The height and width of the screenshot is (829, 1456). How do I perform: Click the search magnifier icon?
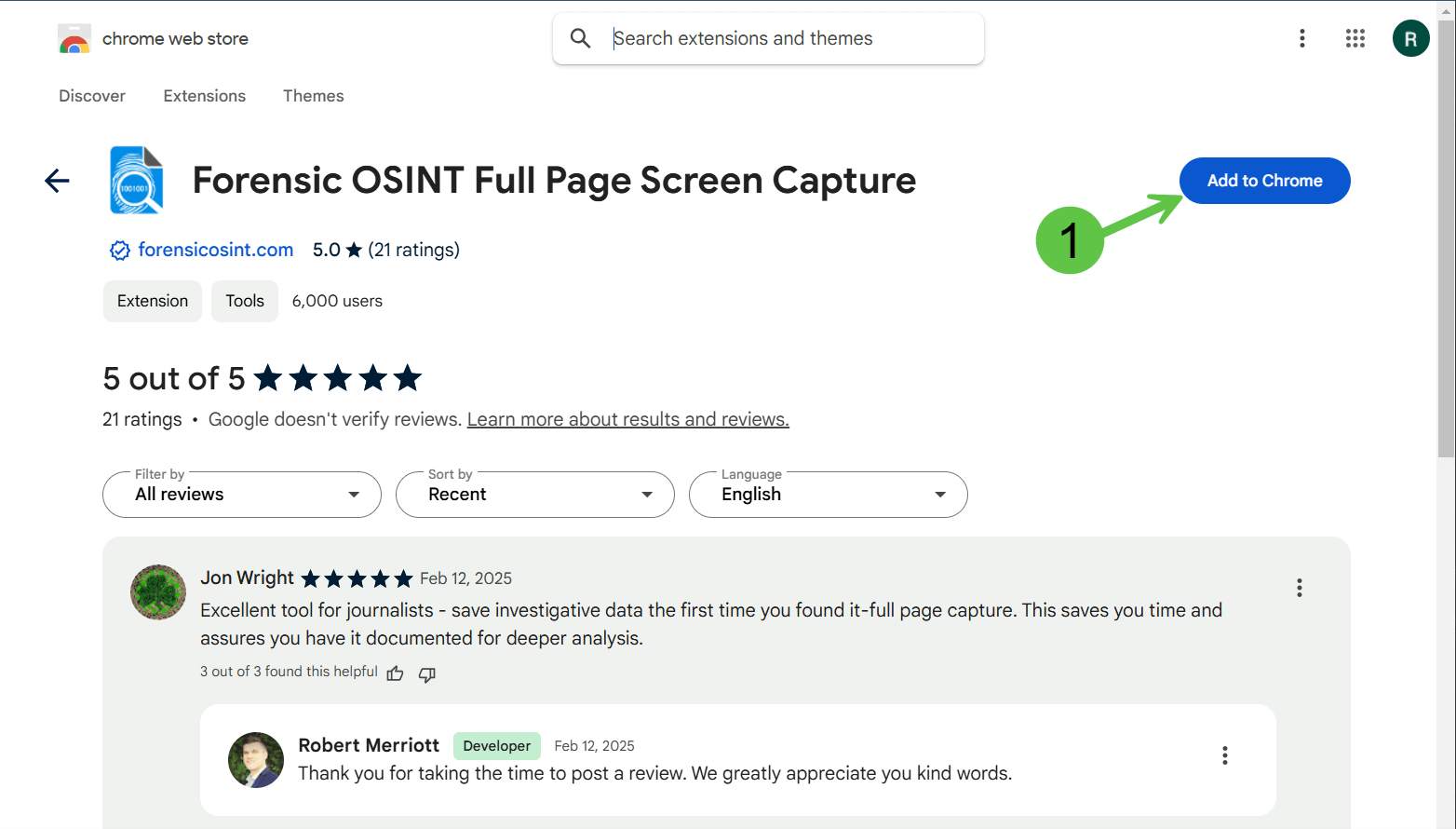[580, 38]
